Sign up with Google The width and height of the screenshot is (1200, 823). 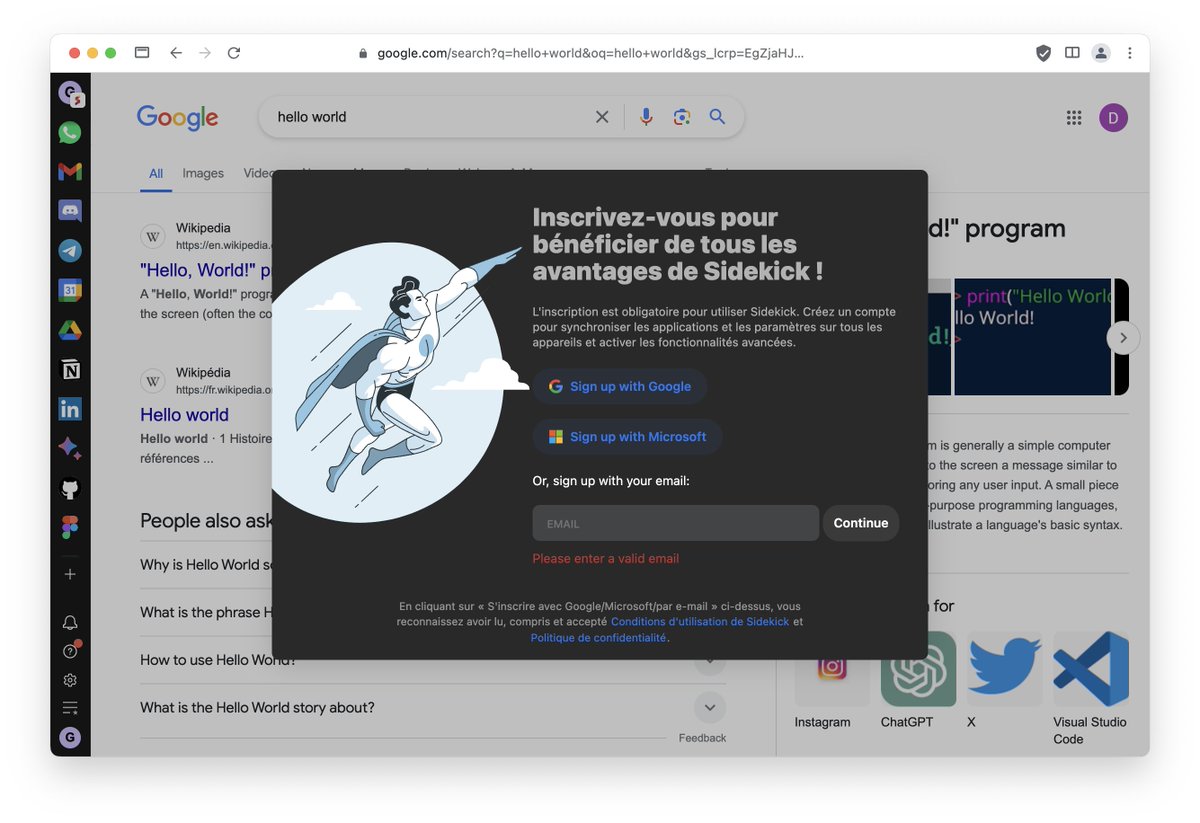620,386
